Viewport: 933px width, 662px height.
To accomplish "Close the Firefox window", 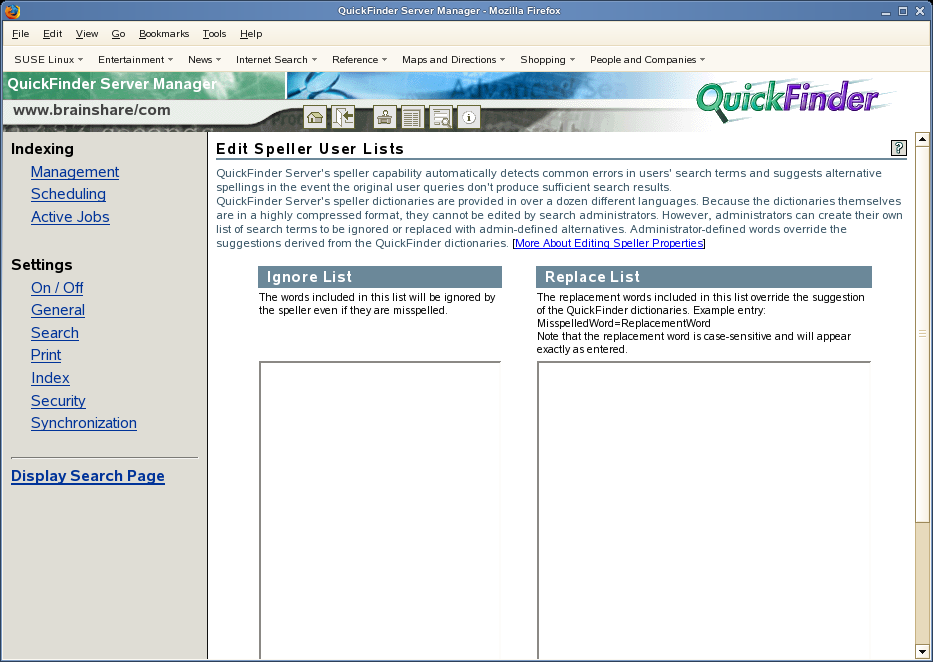I will click(x=920, y=11).
